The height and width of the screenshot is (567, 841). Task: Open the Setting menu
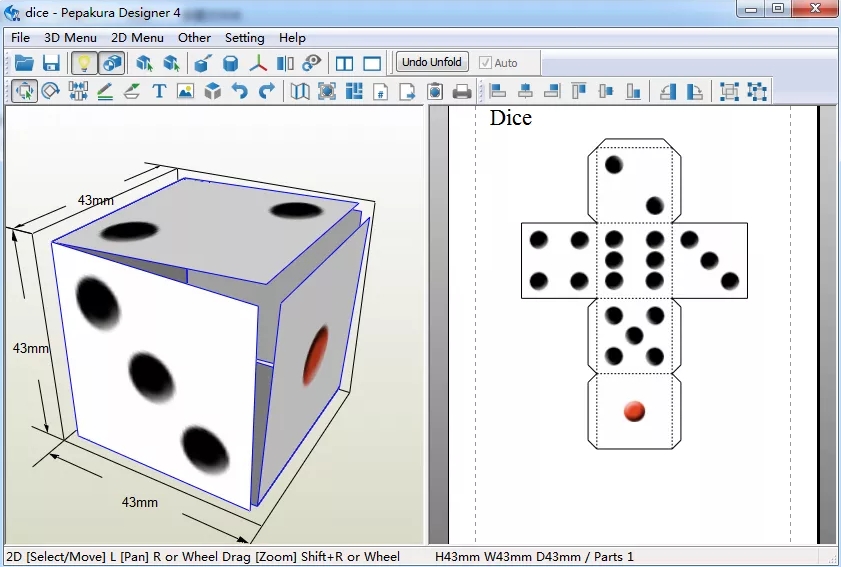(x=245, y=38)
